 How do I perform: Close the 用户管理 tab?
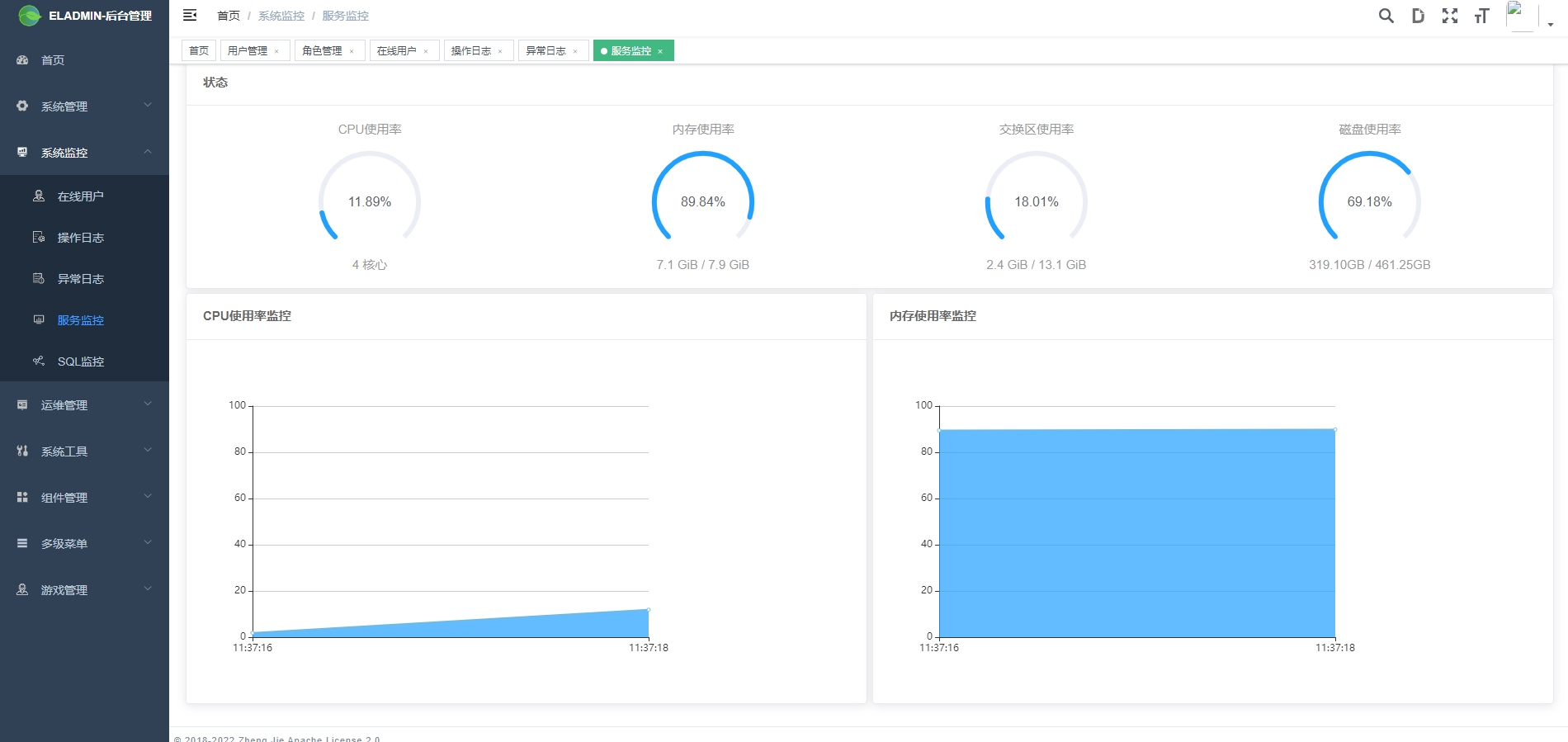pyautogui.click(x=276, y=51)
